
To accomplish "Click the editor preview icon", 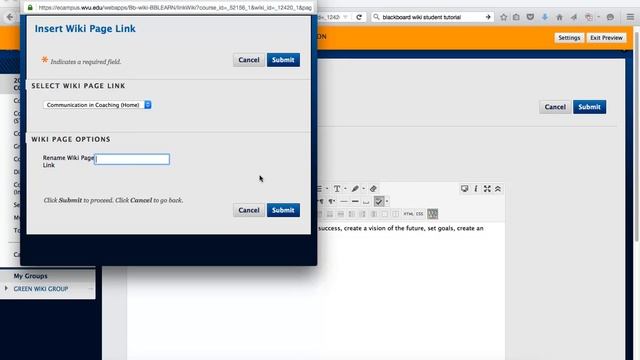I will [x=464, y=189].
